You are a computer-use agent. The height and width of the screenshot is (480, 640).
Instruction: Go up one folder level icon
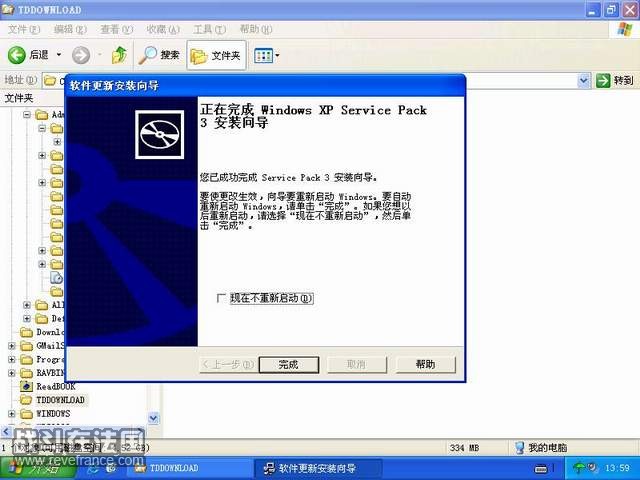[119, 55]
